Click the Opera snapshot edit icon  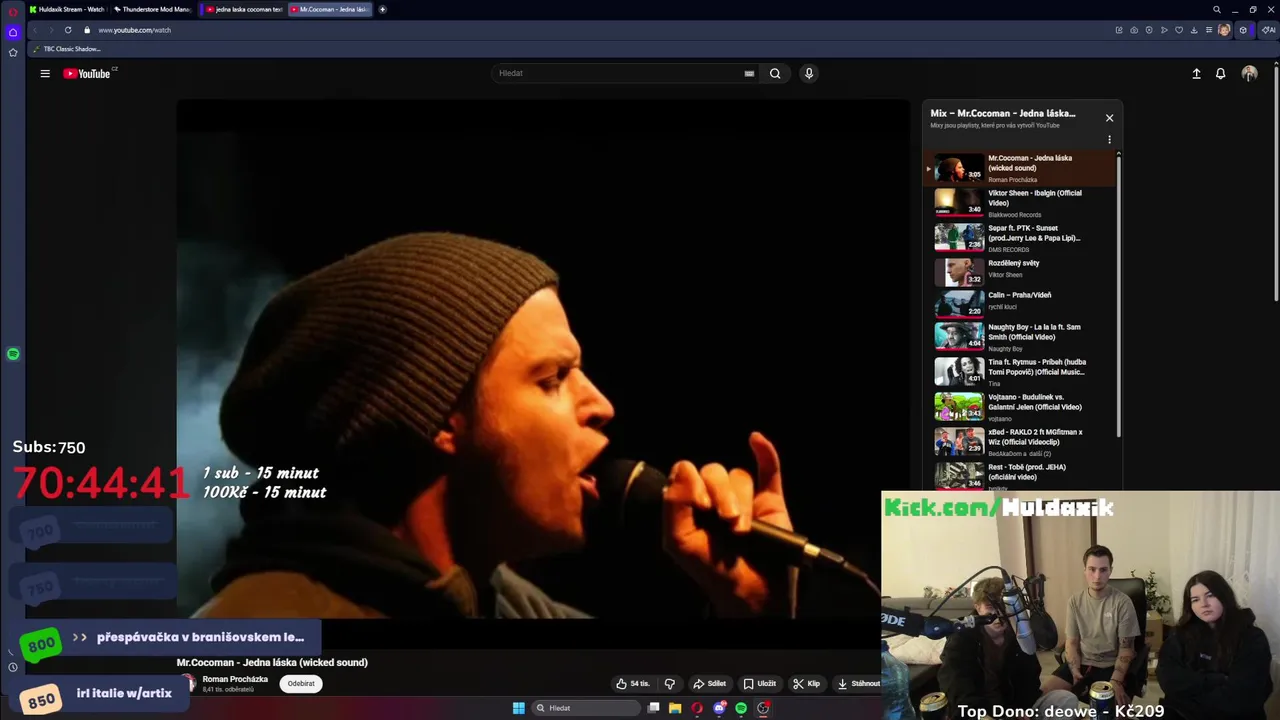1118,30
